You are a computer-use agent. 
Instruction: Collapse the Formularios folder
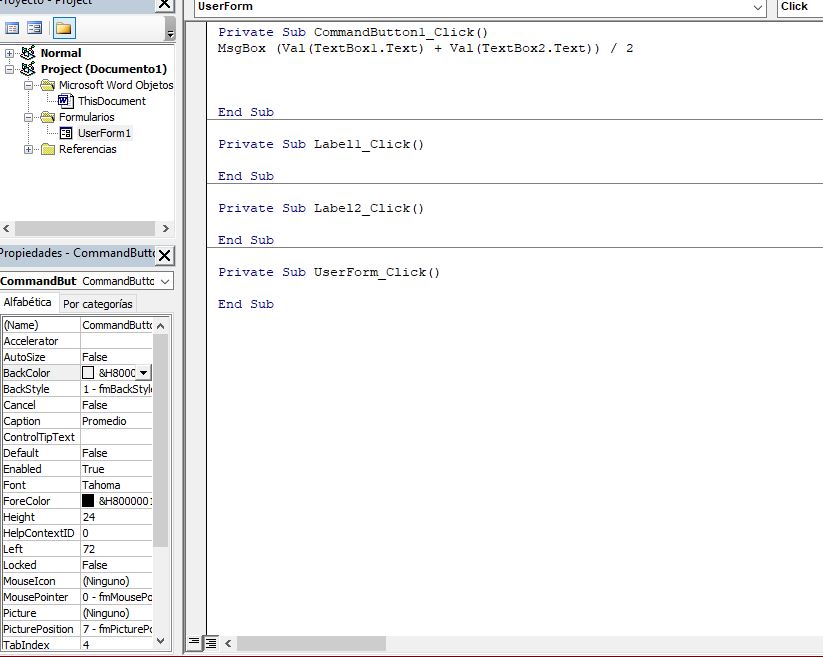[30, 117]
